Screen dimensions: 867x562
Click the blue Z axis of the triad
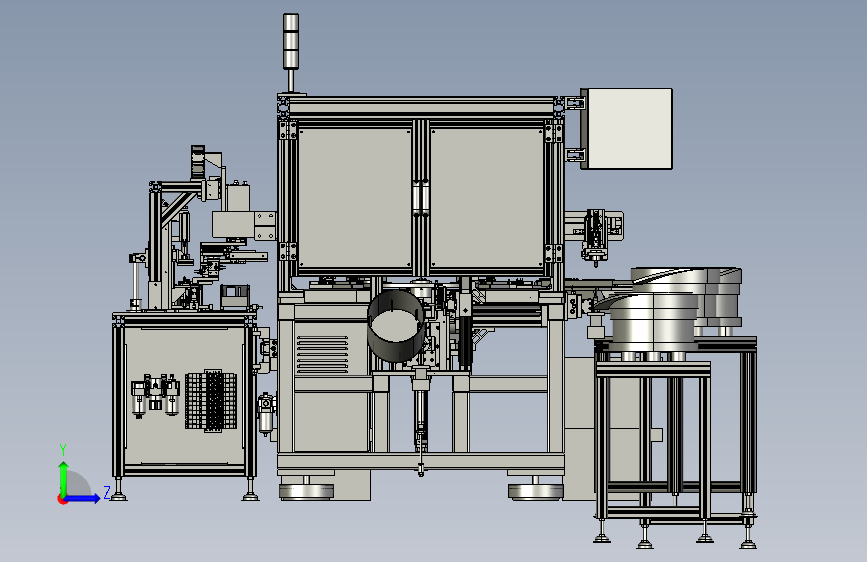click(x=83, y=498)
